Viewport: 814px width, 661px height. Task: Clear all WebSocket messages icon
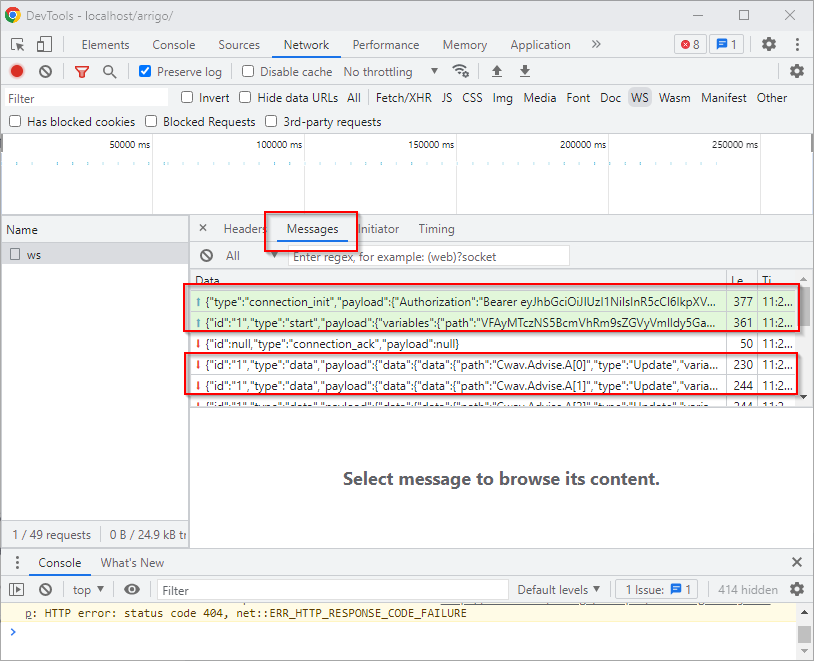tap(207, 255)
